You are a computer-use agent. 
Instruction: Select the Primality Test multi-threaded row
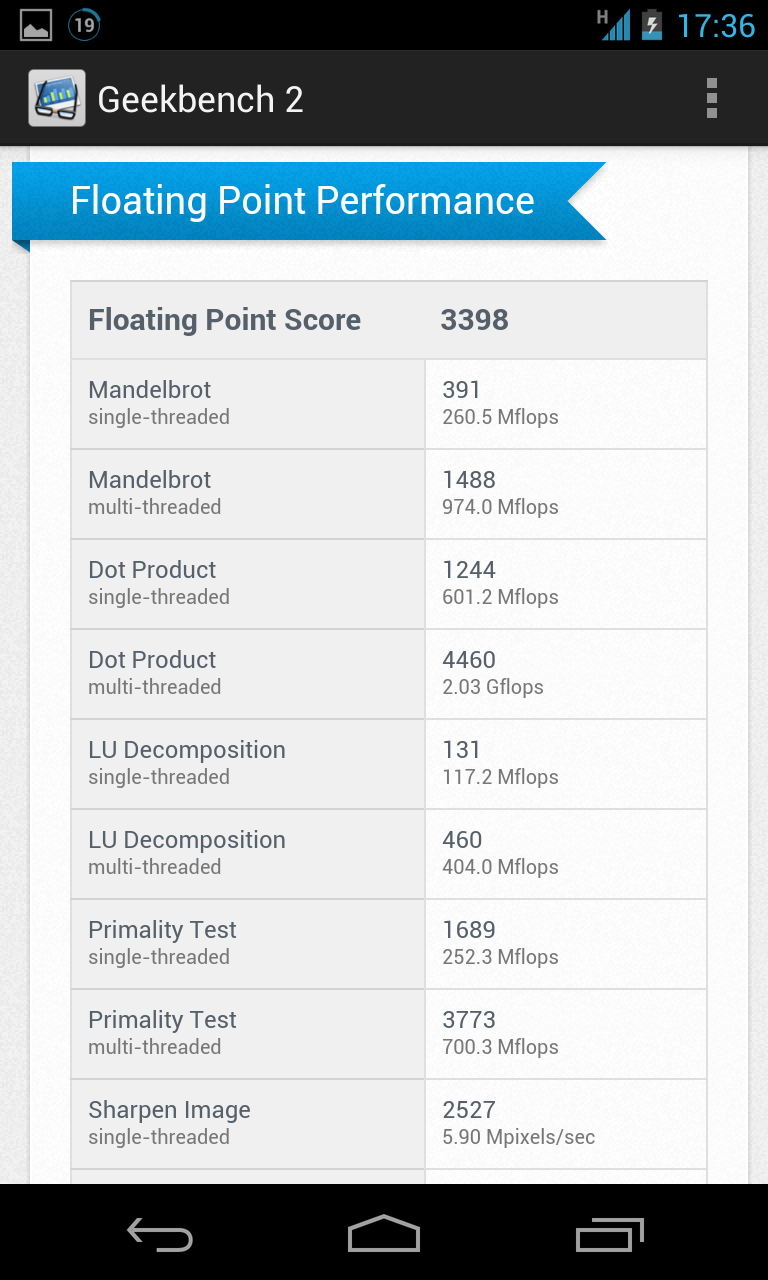click(x=389, y=1034)
